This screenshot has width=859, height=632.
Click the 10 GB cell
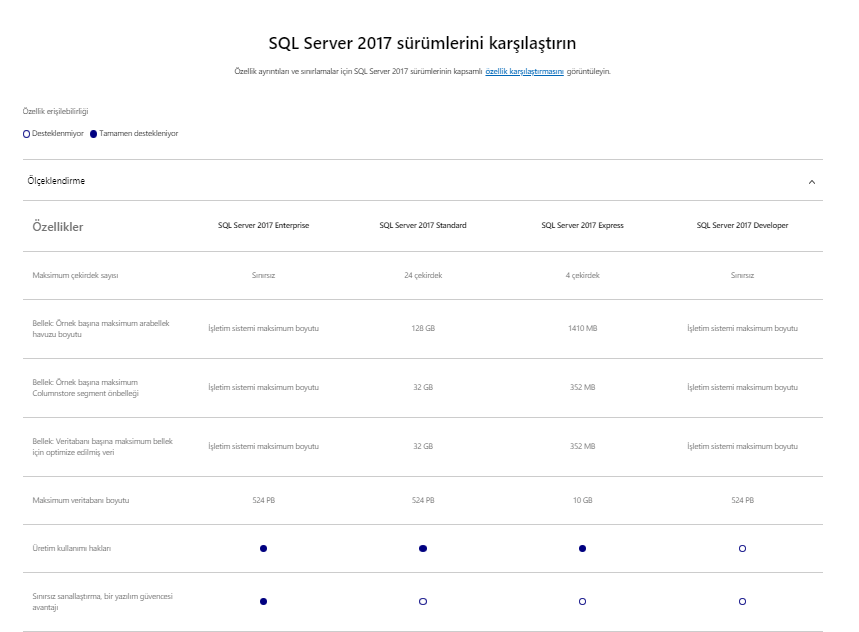[x=582, y=501]
